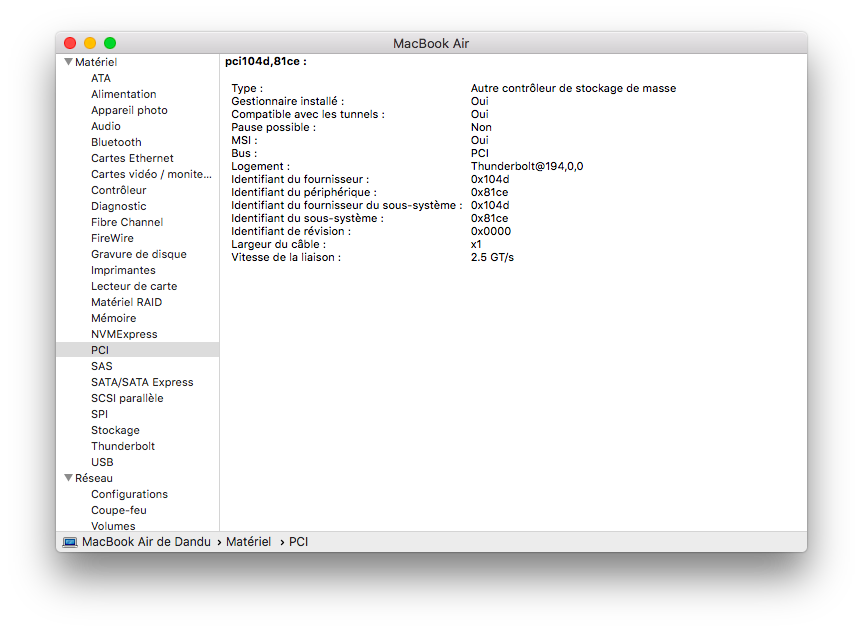Image resolution: width=863 pixels, height=632 pixels.
Task: Click the 'Non' value for Pause possible
Action: click(x=481, y=127)
